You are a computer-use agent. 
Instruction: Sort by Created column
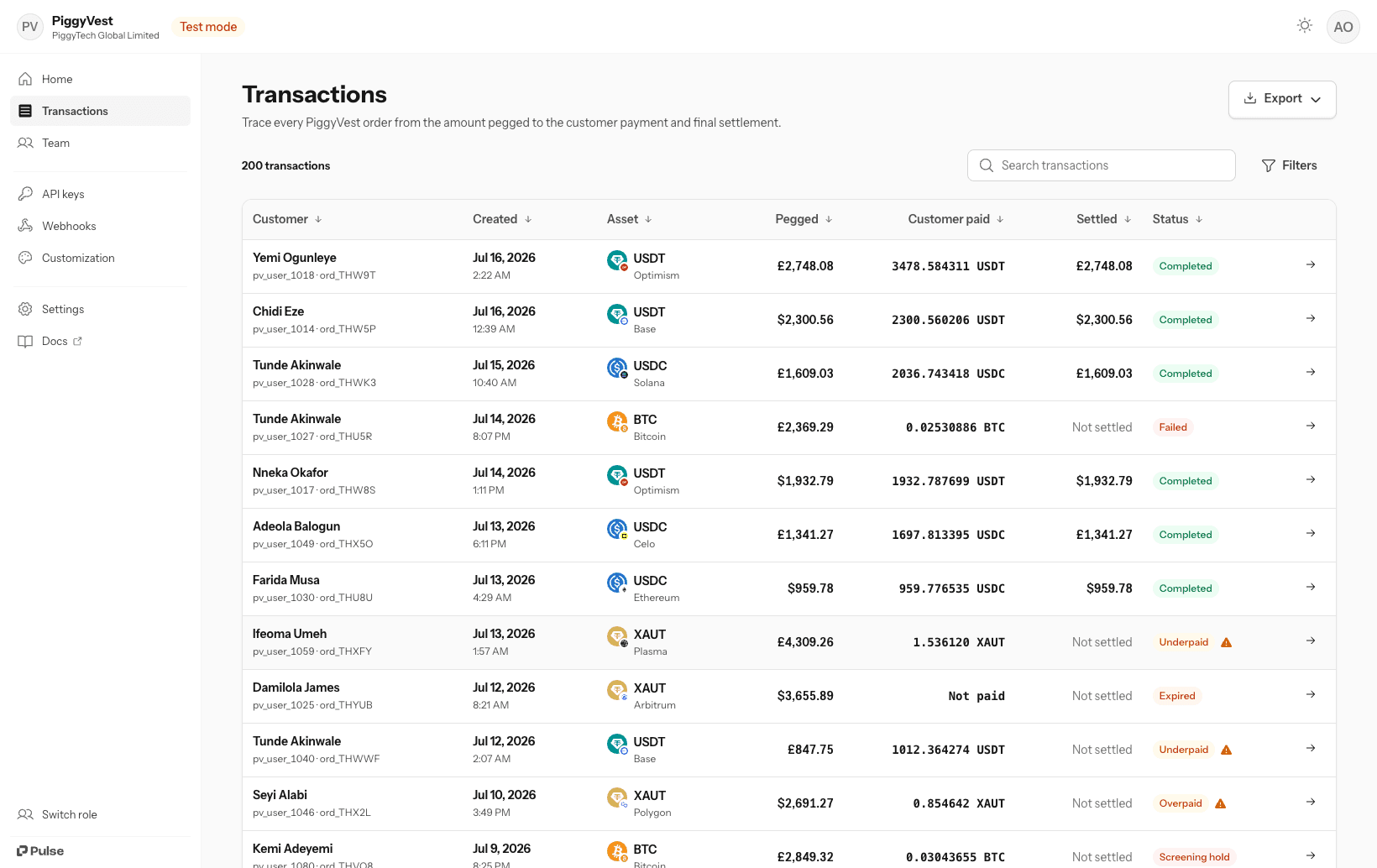pyautogui.click(x=502, y=219)
